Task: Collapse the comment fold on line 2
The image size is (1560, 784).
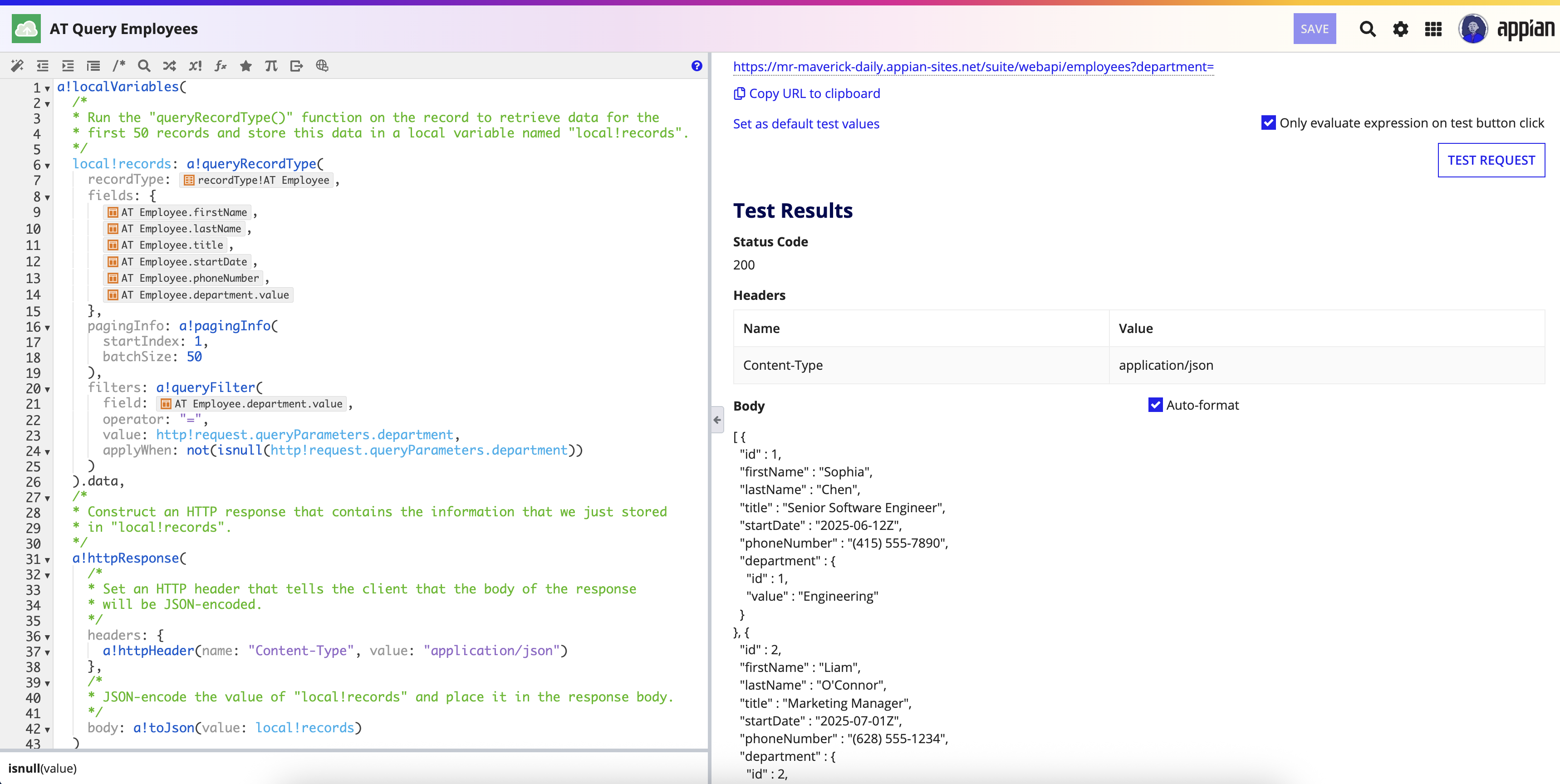Action: (x=47, y=104)
